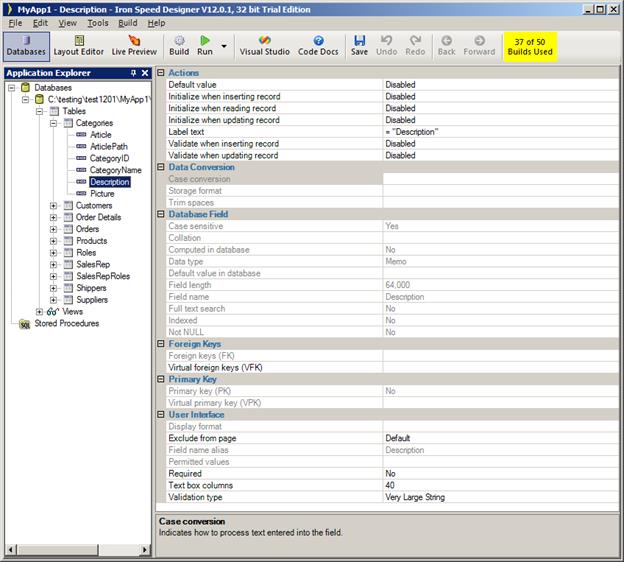624x562 pixels.
Task: Open Live Preview
Action: (x=134, y=45)
